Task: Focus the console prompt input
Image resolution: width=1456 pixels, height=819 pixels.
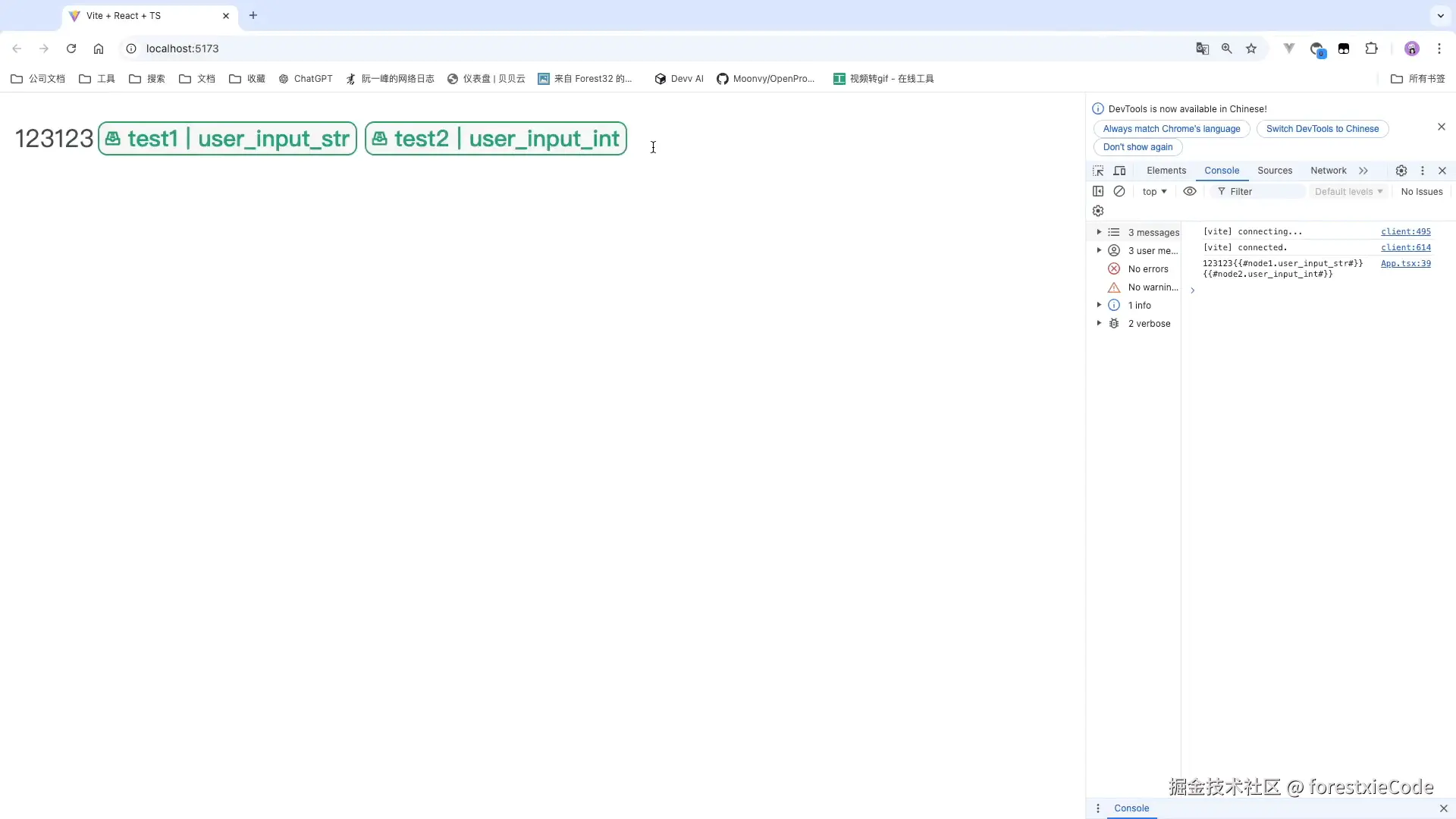Action: pos(1319,290)
